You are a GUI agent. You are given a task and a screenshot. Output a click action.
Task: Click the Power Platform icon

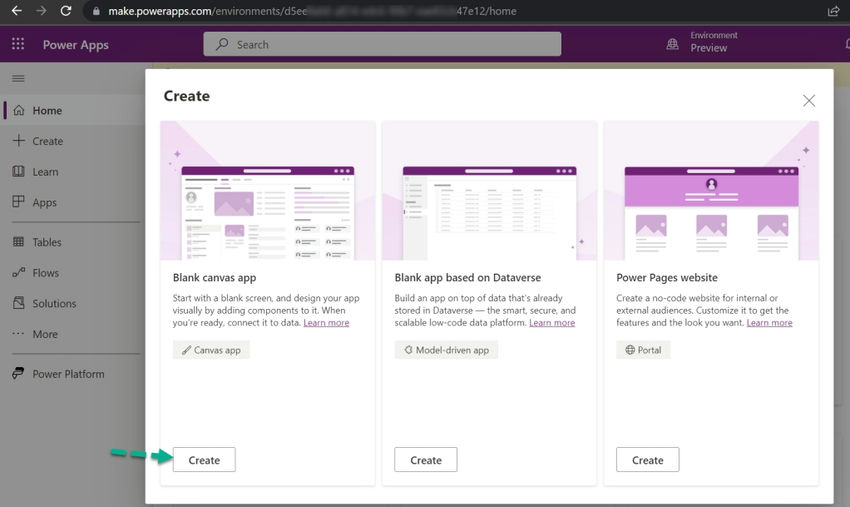click(x=18, y=373)
